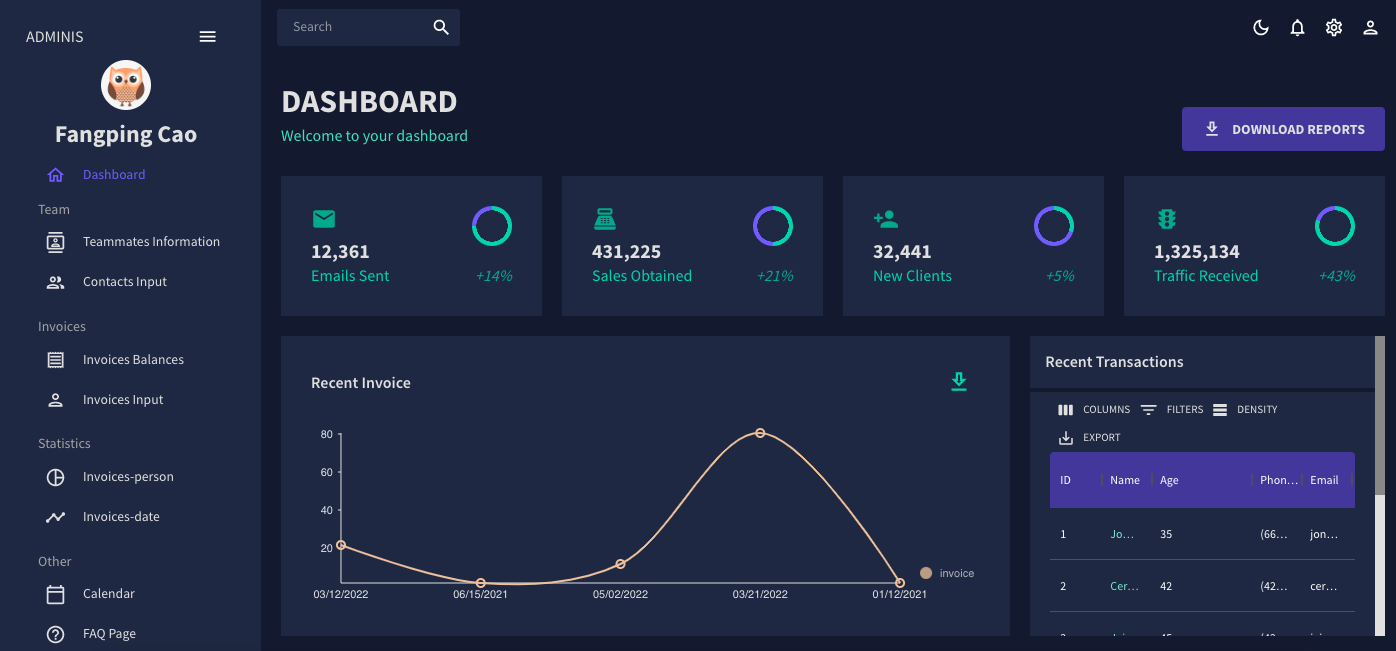
Task: Click Invoices Balances receipt icon
Action: point(56,360)
